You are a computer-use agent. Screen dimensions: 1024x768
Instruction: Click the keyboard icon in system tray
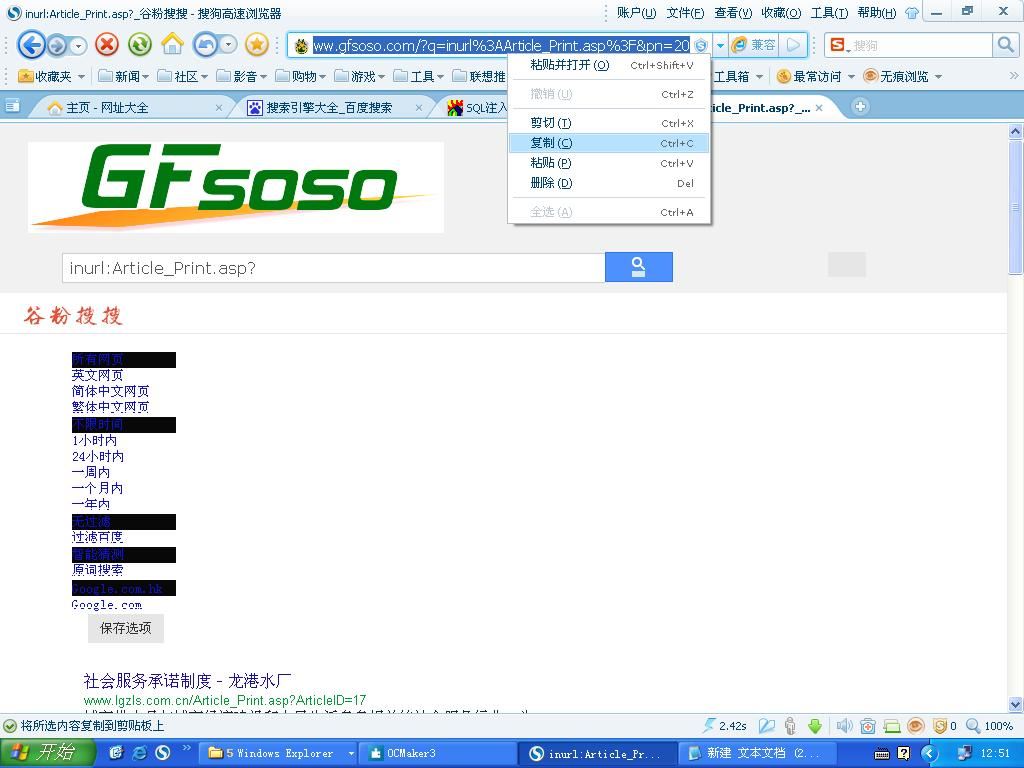coord(882,754)
